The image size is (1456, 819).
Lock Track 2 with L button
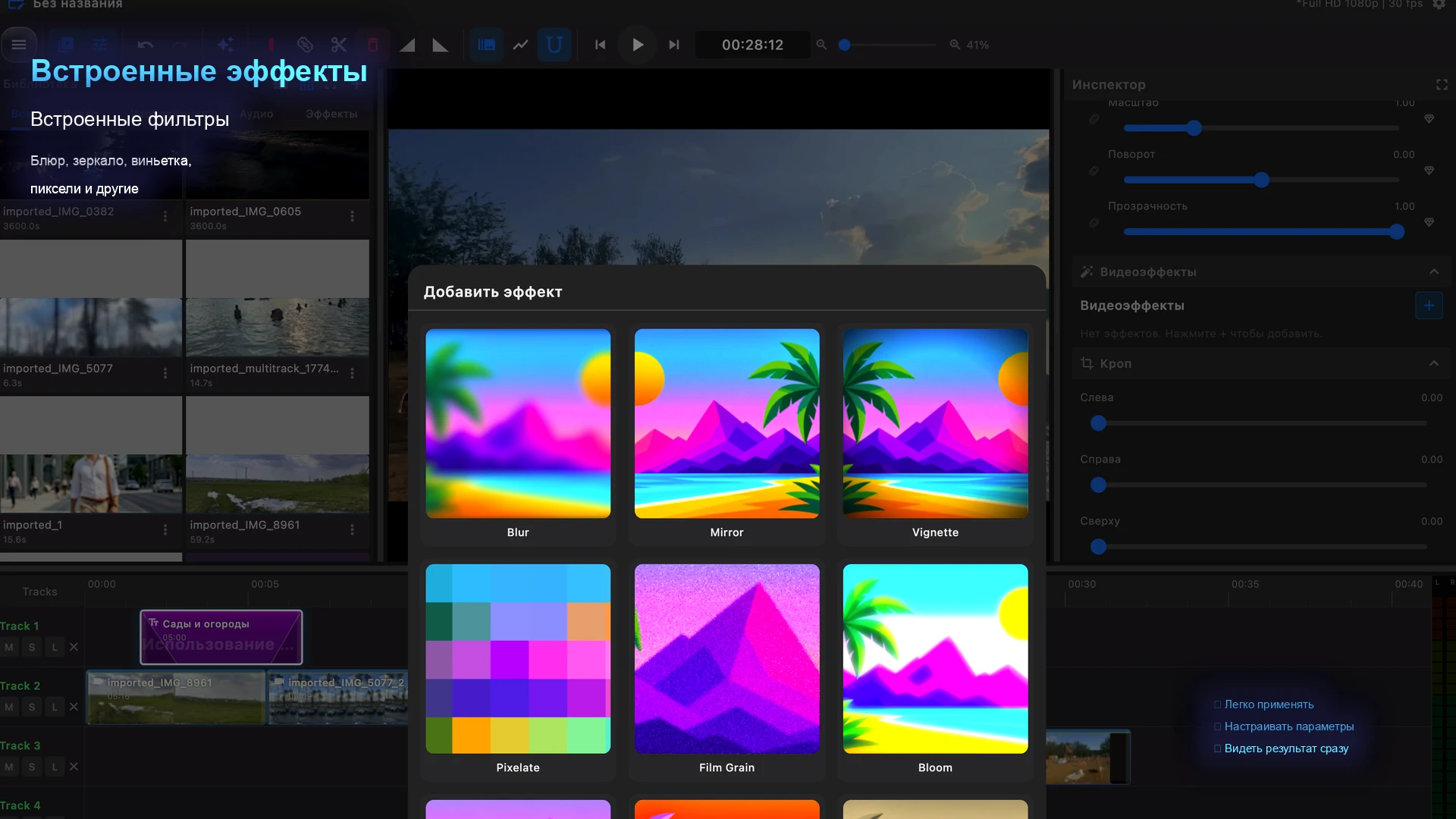coord(55,707)
